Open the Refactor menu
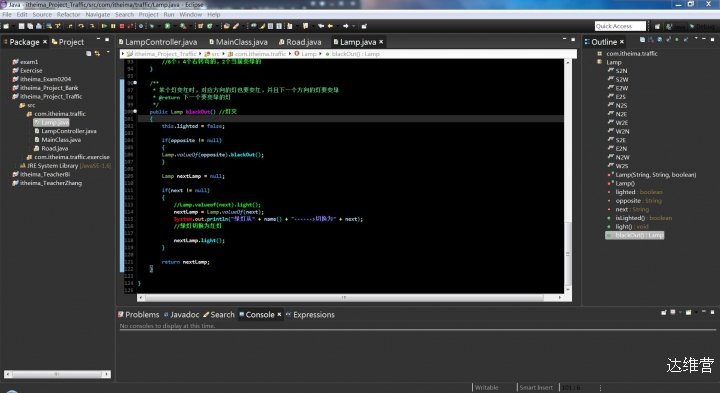 click(x=68, y=15)
